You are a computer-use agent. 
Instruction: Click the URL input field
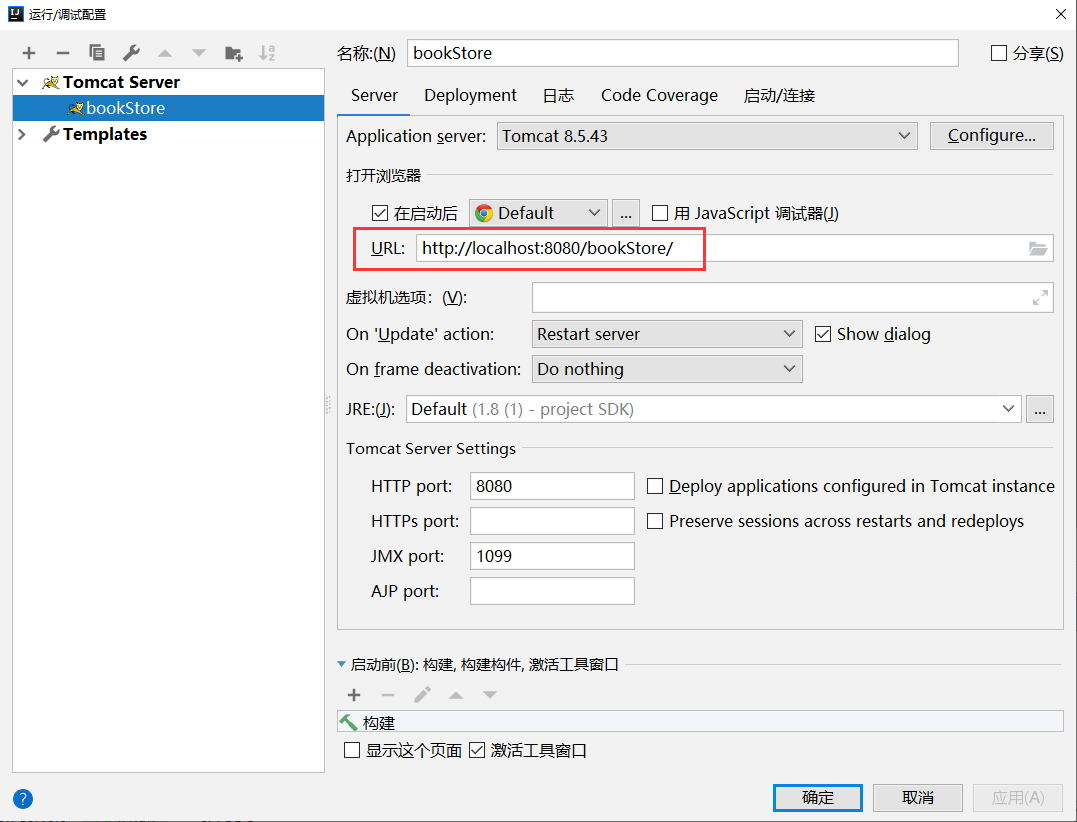tap(734, 249)
